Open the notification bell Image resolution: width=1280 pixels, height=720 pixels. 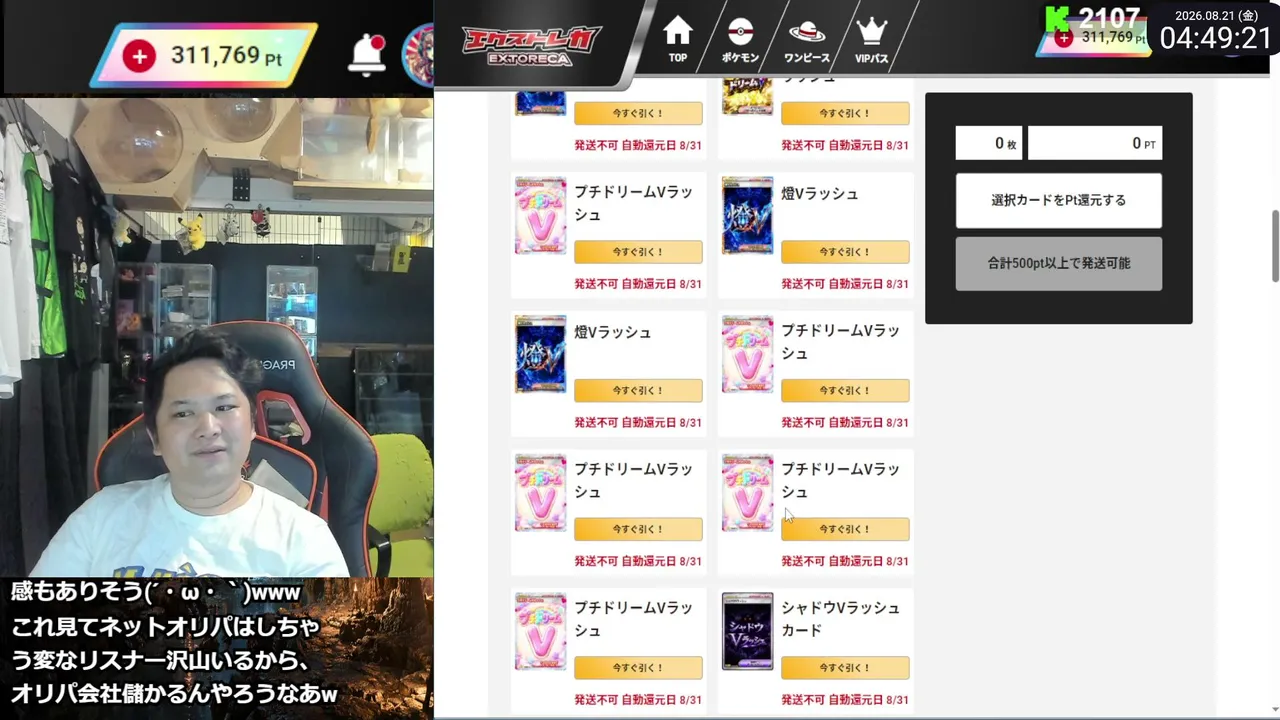point(367,54)
